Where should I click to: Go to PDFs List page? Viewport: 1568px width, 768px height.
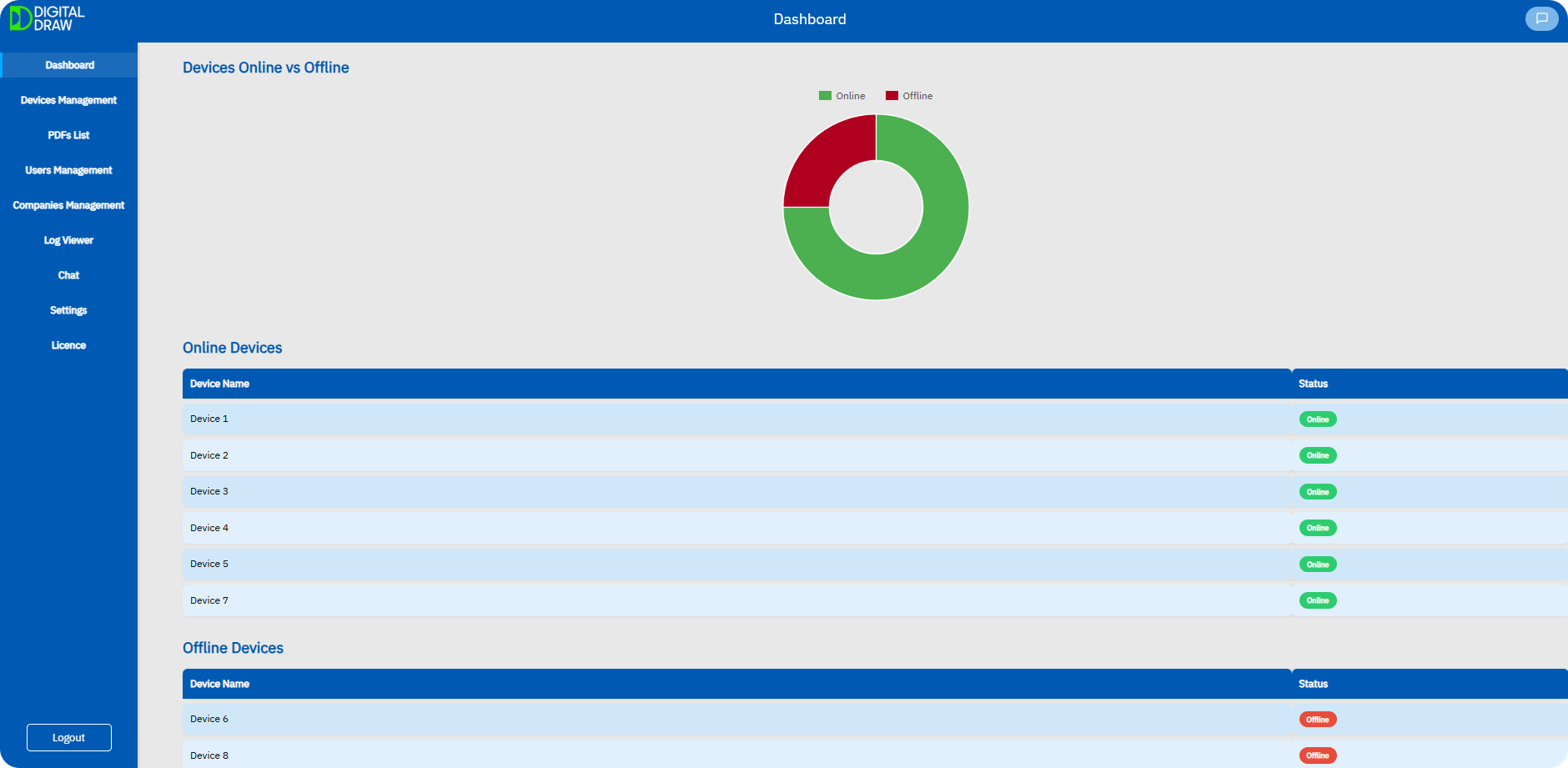coord(68,135)
